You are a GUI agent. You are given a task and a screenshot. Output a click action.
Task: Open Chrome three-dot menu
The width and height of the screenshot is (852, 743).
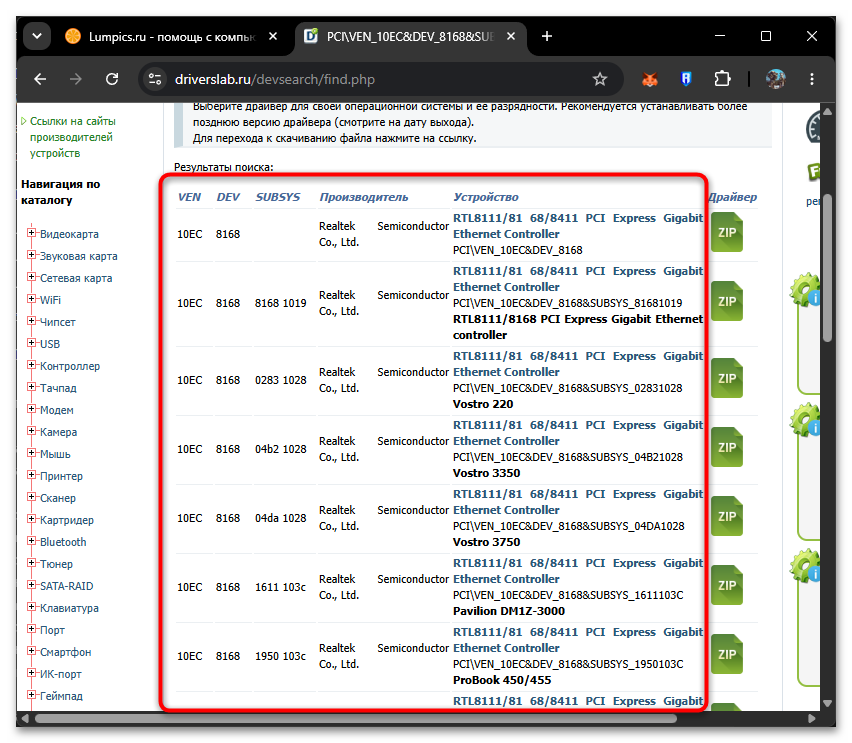click(812, 79)
